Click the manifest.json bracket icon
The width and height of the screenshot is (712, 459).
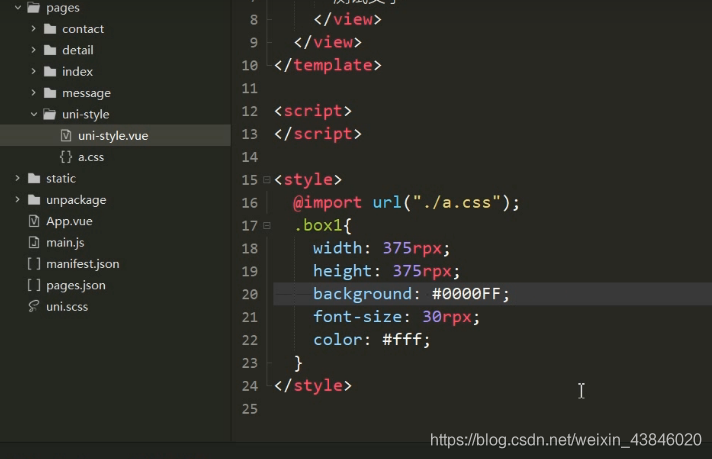(x=34, y=263)
